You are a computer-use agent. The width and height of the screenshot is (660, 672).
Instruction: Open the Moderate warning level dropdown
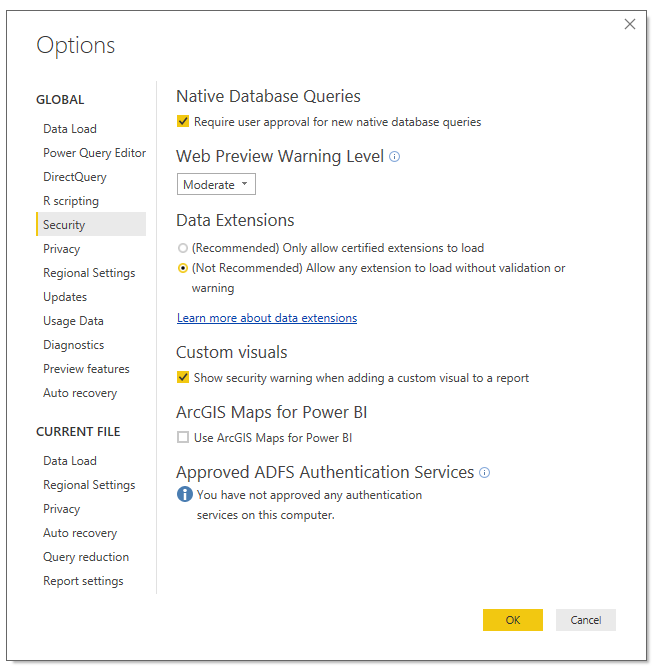pyautogui.click(x=216, y=184)
